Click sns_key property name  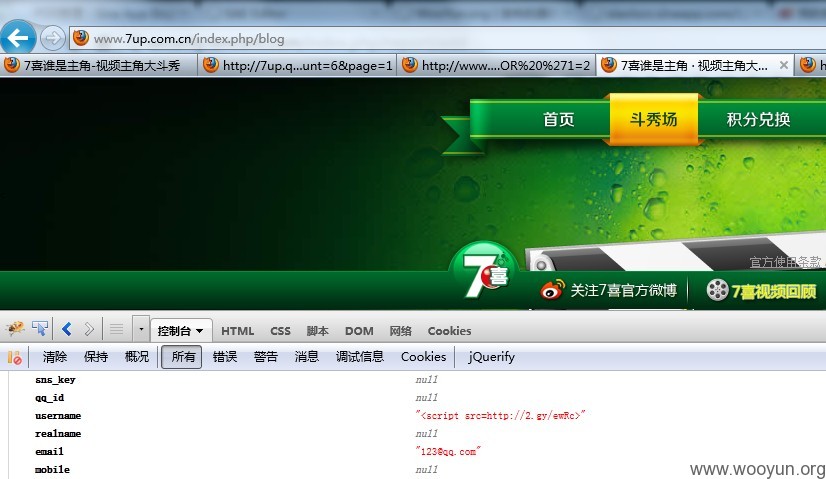click(x=55, y=380)
